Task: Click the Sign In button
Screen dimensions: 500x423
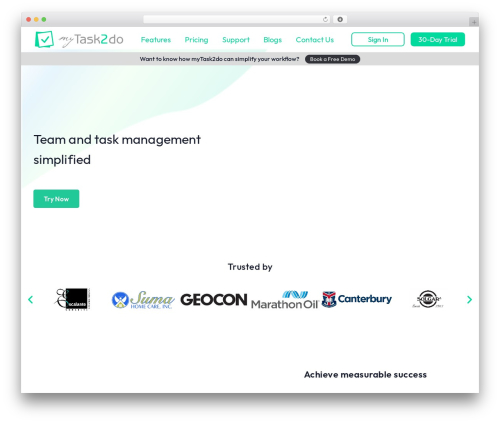Action: pyautogui.click(x=378, y=39)
